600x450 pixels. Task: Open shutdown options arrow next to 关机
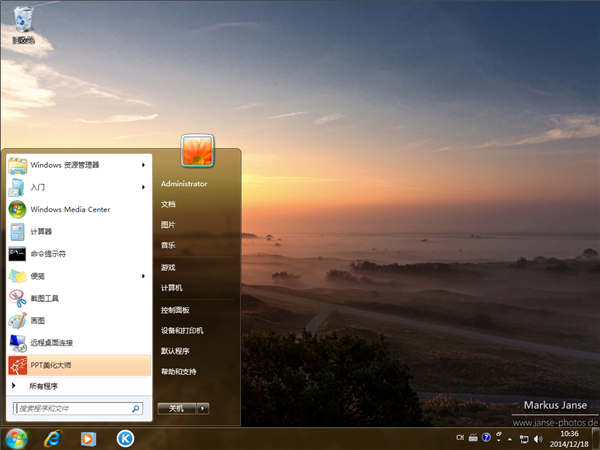point(202,408)
